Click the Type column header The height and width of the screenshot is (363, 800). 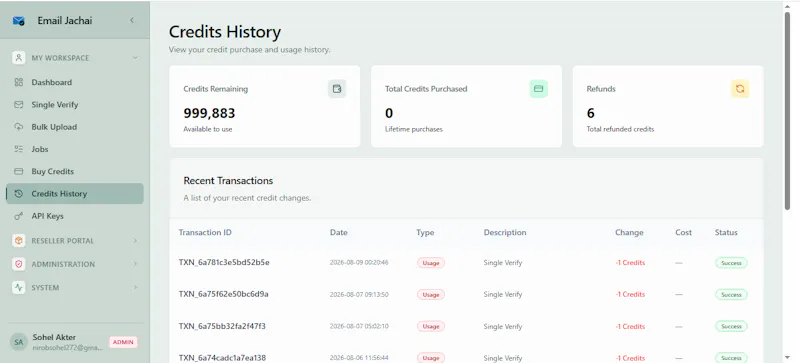pos(425,232)
